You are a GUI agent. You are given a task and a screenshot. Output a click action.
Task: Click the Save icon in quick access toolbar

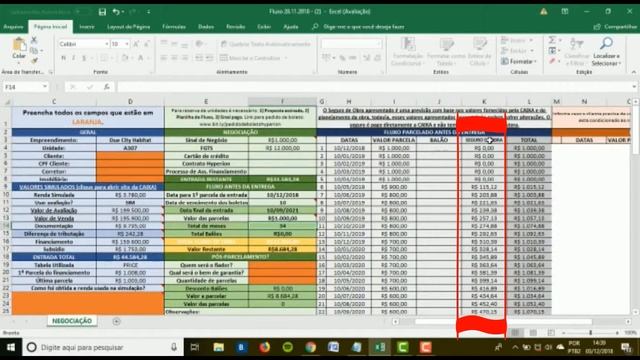pyautogui.click(x=102, y=12)
